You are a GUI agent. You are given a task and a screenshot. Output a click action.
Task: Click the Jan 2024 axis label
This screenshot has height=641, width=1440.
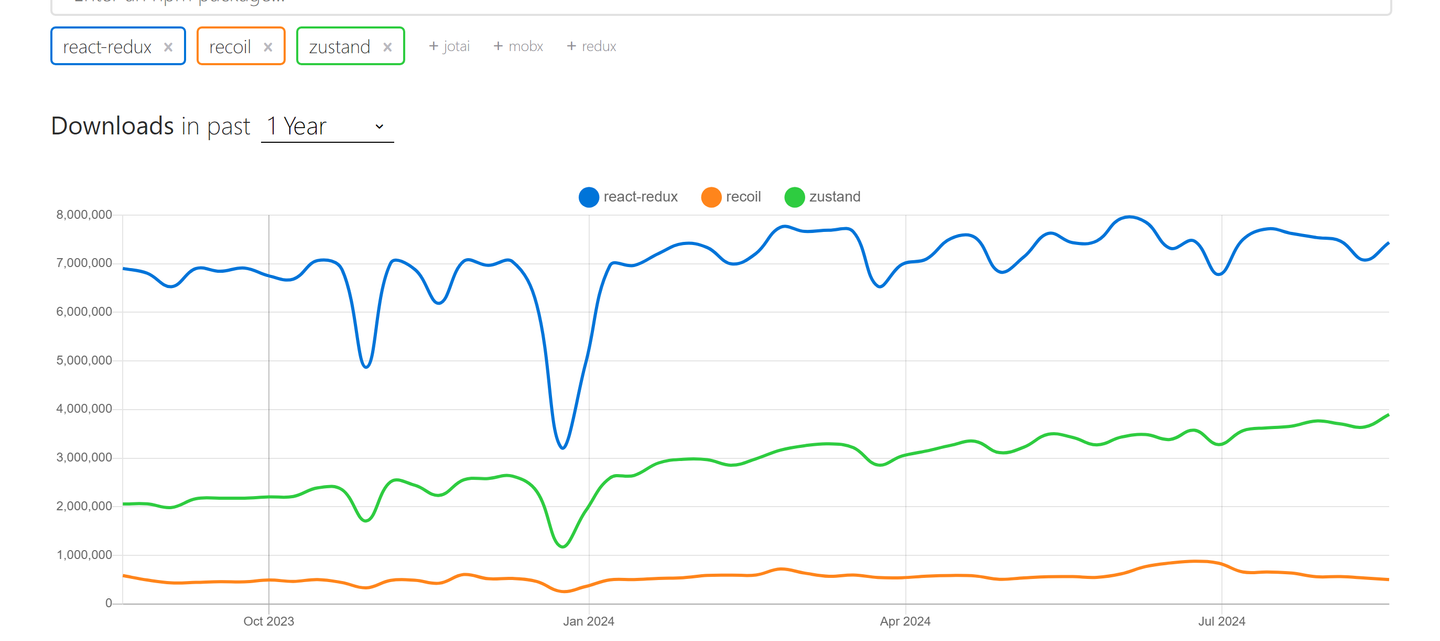[x=589, y=621]
